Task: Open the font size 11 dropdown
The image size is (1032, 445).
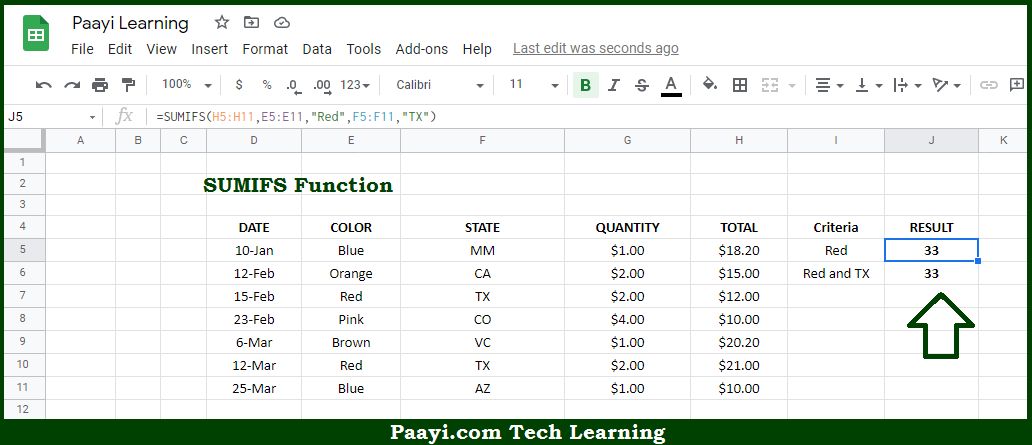Action: coord(534,85)
